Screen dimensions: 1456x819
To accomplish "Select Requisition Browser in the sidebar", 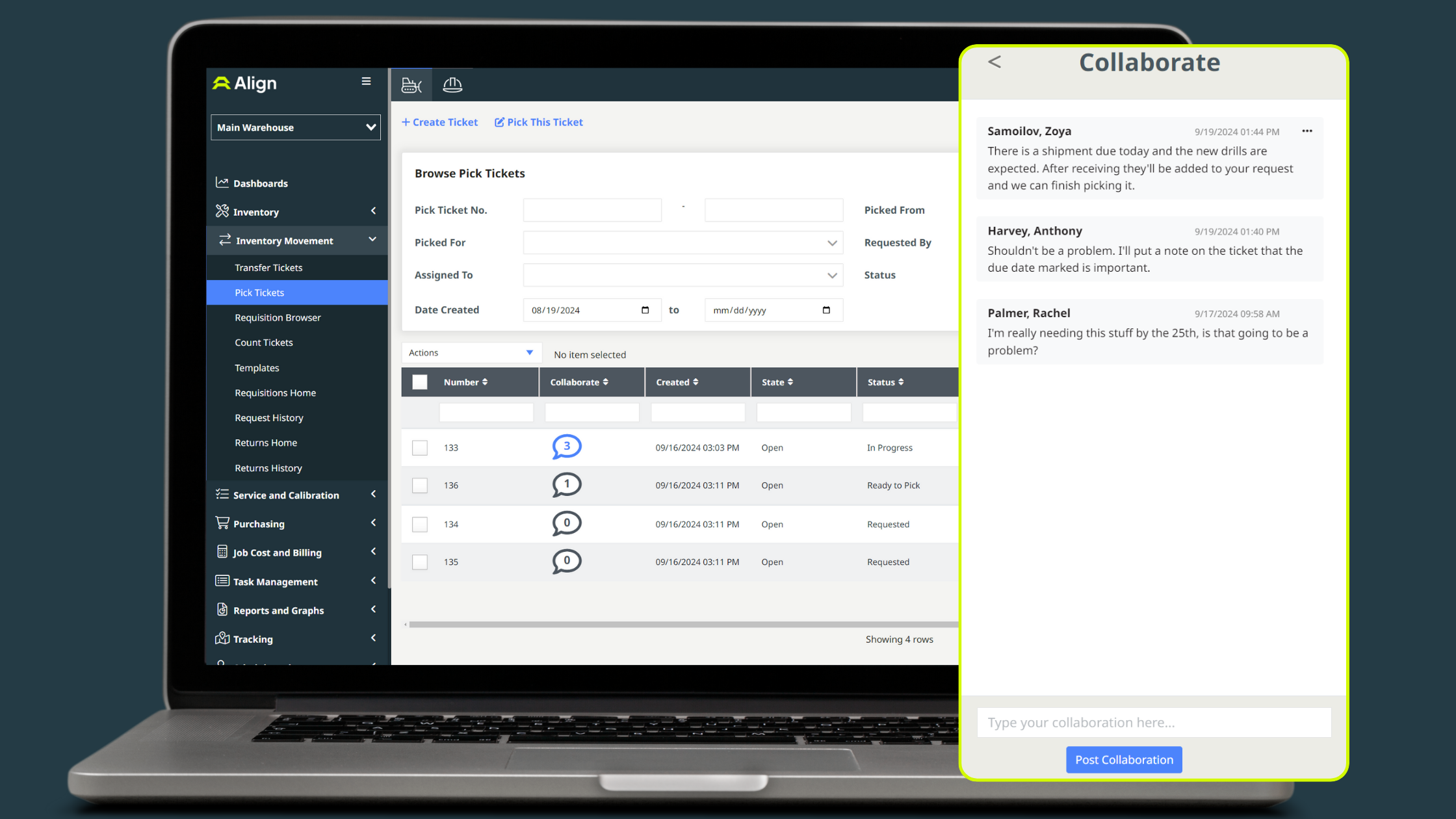I will [x=278, y=317].
